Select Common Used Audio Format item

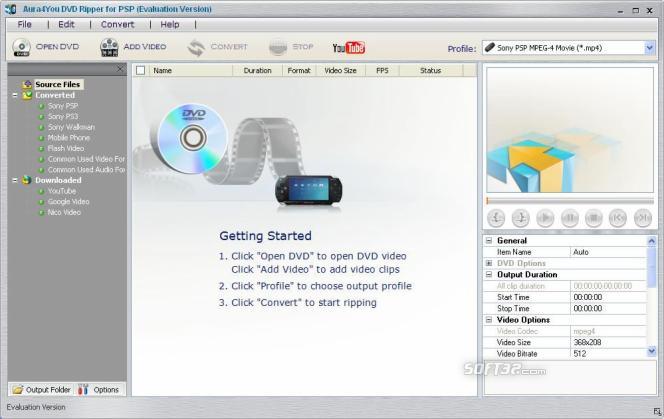[86, 169]
